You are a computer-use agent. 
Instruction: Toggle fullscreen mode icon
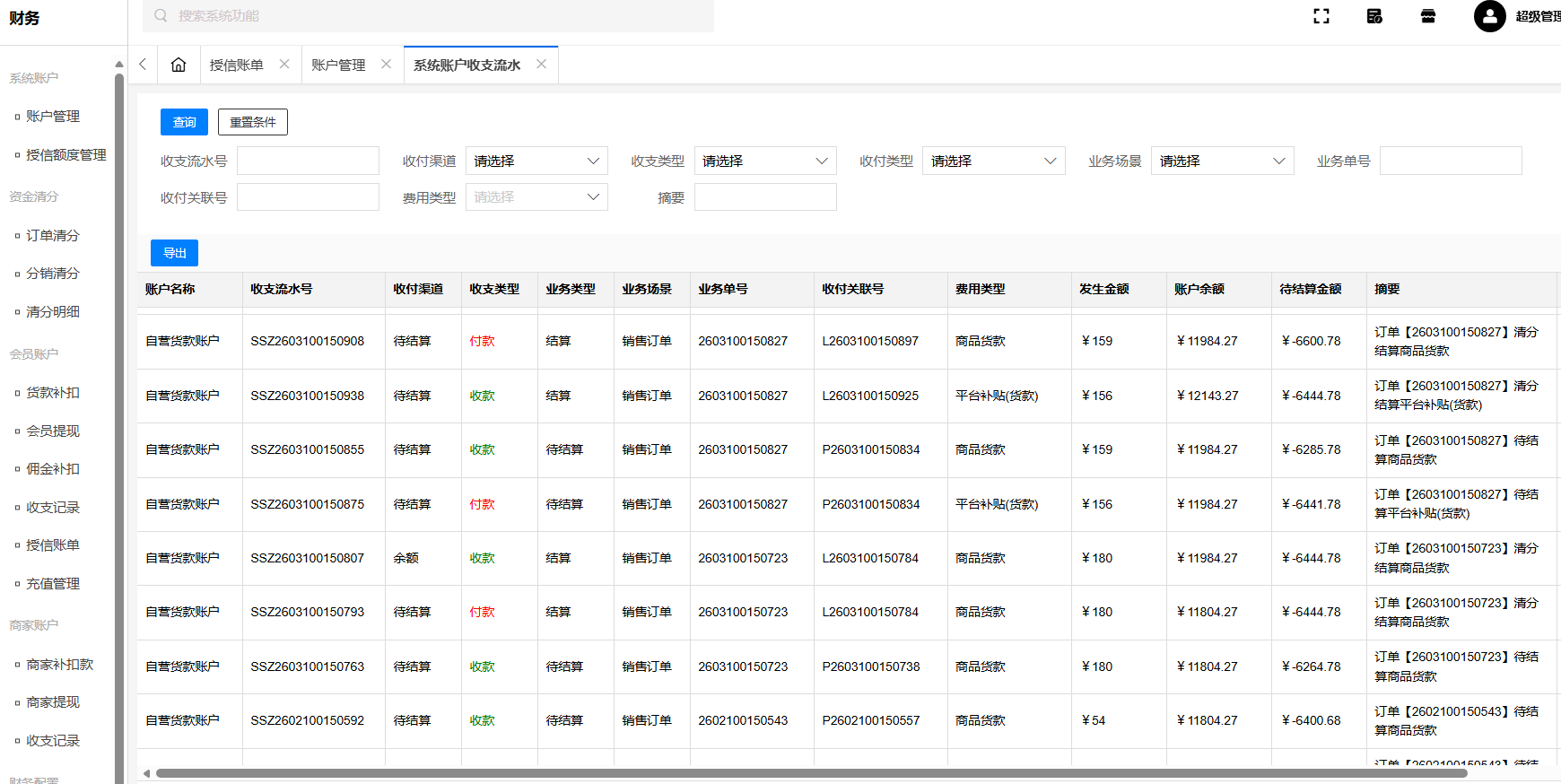[x=1321, y=16]
